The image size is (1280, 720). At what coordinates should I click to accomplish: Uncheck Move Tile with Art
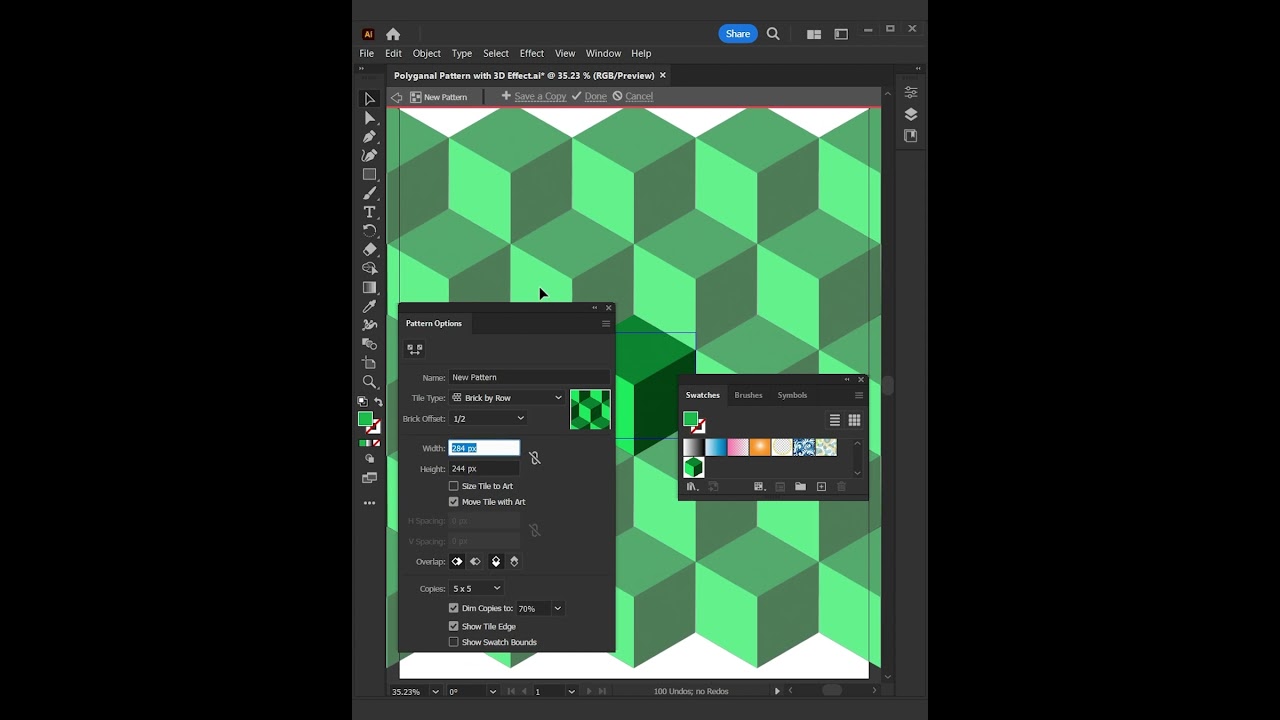tap(454, 502)
